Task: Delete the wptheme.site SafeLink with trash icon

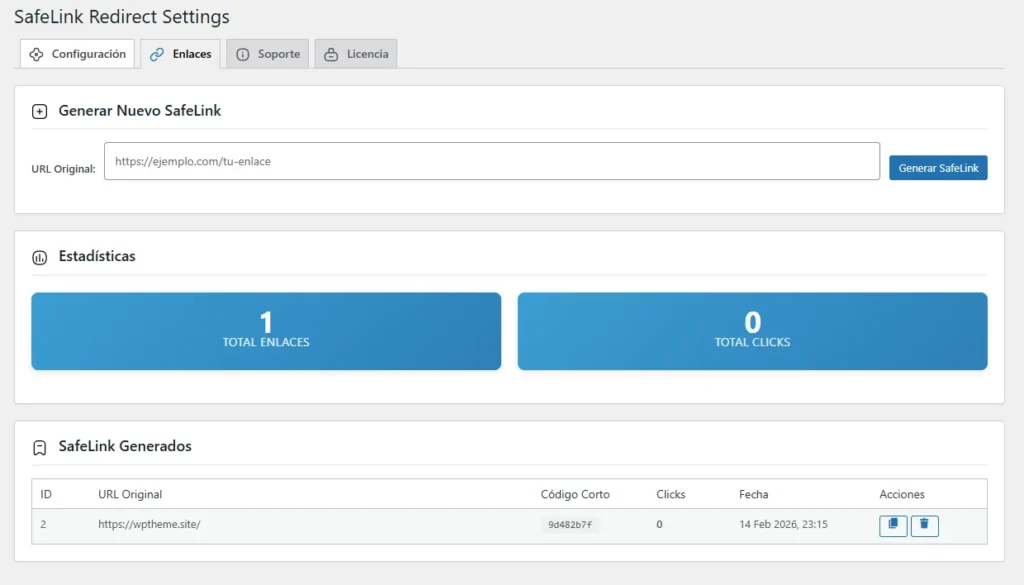Action: click(x=924, y=525)
